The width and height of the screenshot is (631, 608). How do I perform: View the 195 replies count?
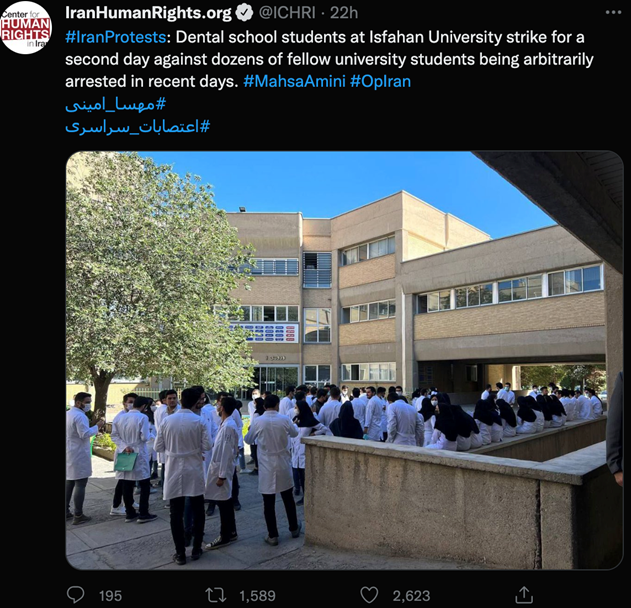110,596
